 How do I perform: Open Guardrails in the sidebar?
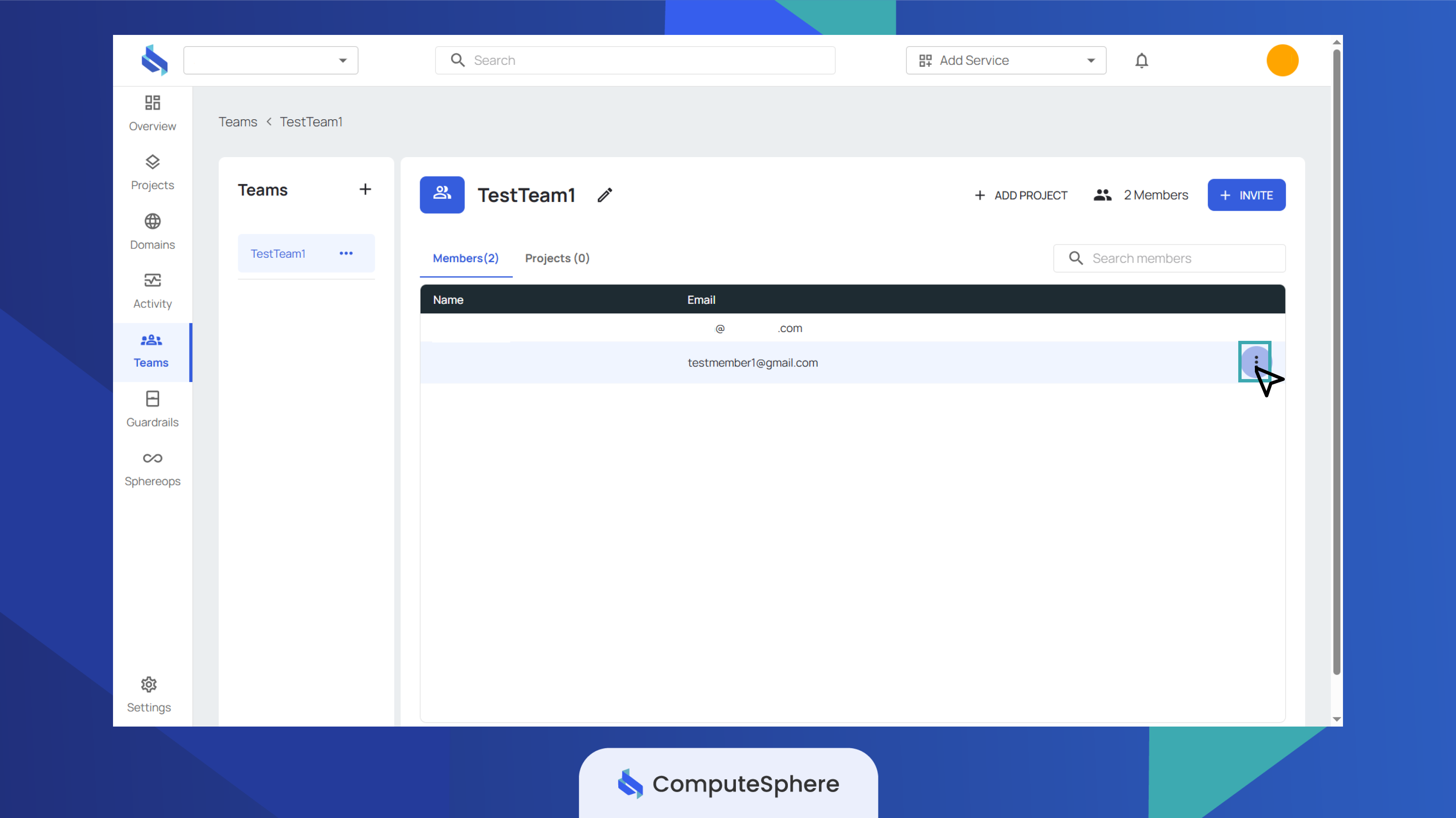pos(152,410)
